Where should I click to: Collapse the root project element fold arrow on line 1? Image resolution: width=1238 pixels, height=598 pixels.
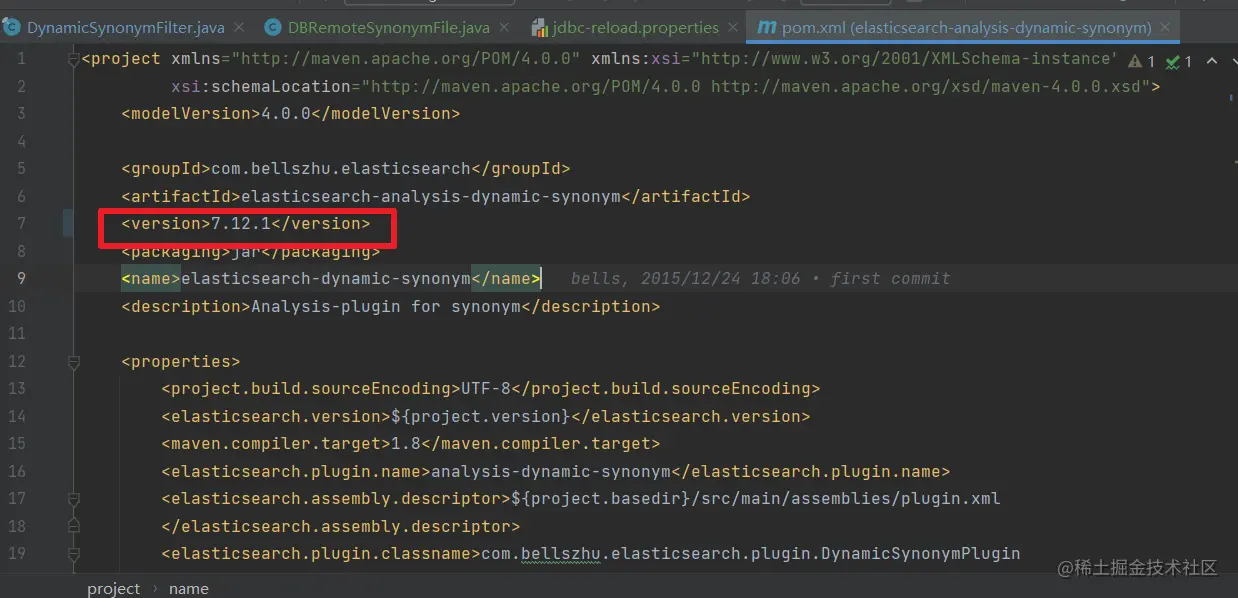click(73, 58)
